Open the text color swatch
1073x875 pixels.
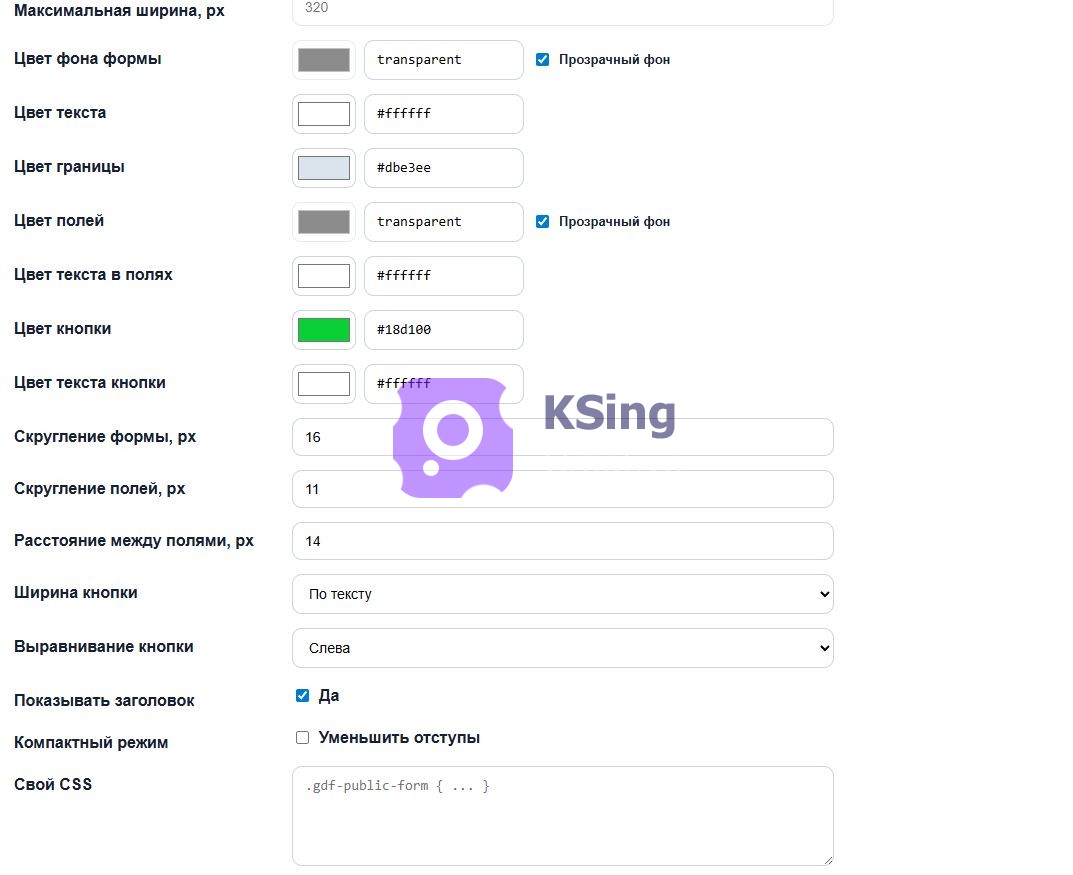coord(324,114)
